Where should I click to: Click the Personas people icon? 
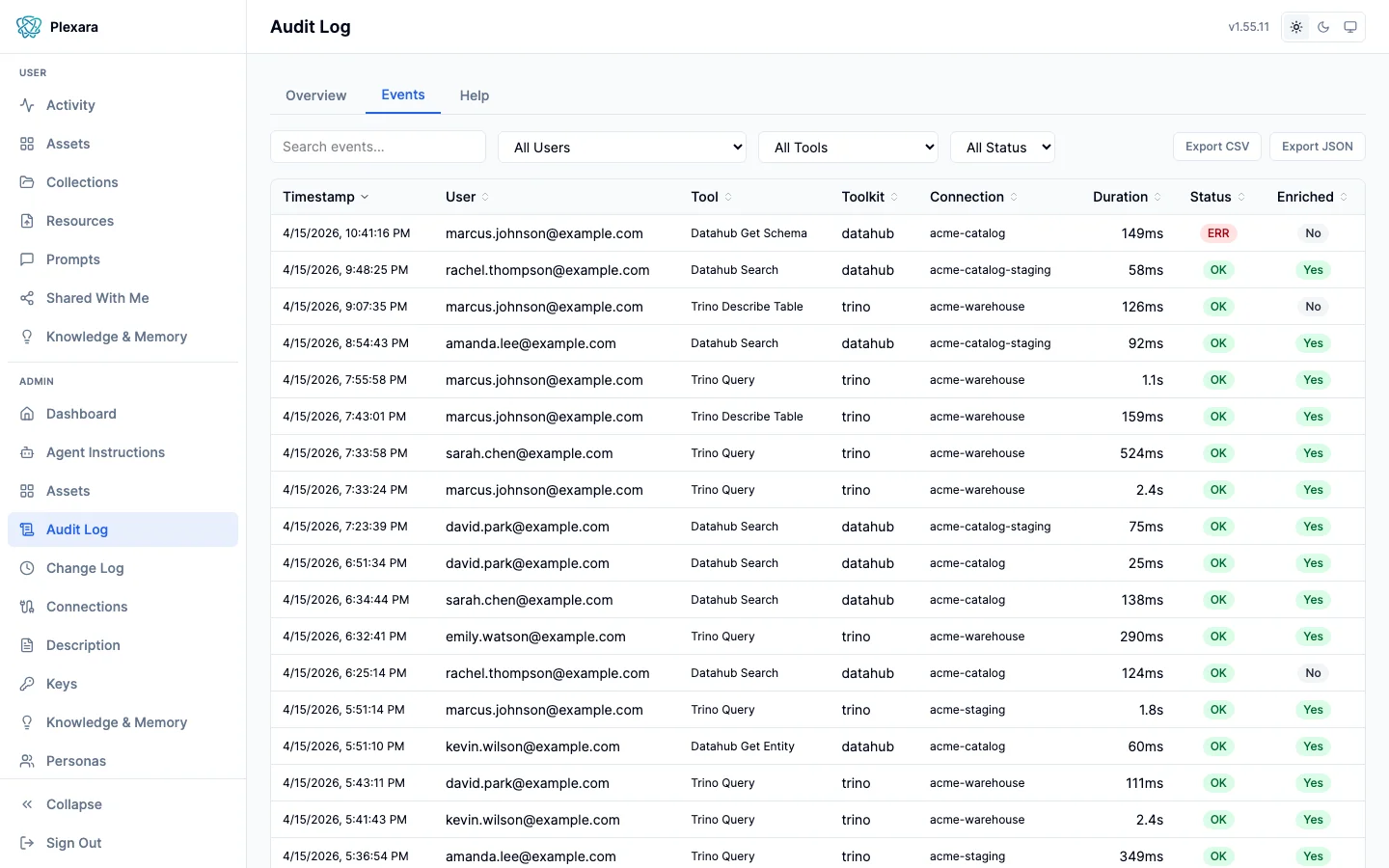click(27, 761)
